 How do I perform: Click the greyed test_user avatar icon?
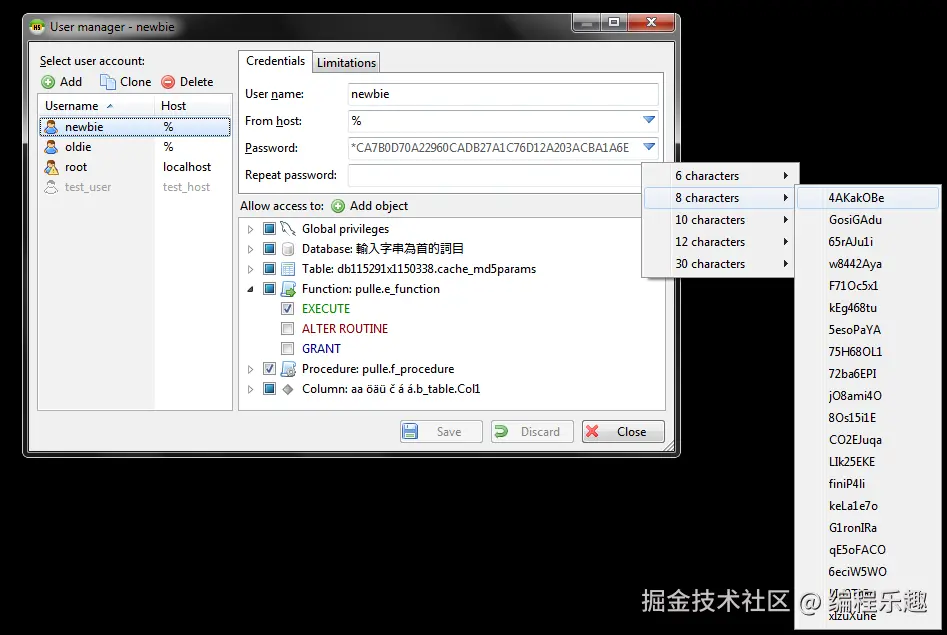[51, 187]
